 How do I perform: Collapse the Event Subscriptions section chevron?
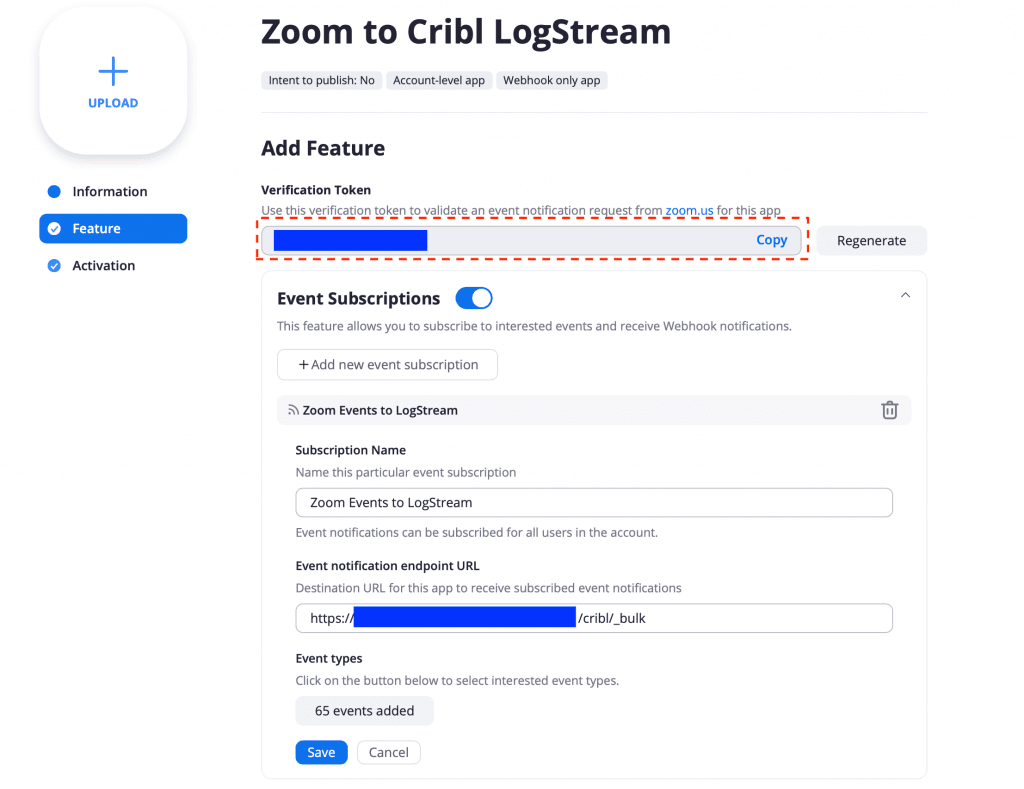[x=905, y=295]
